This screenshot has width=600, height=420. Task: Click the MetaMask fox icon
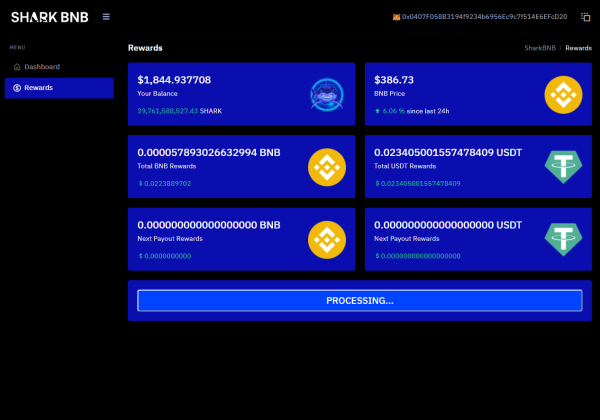point(396,17)
